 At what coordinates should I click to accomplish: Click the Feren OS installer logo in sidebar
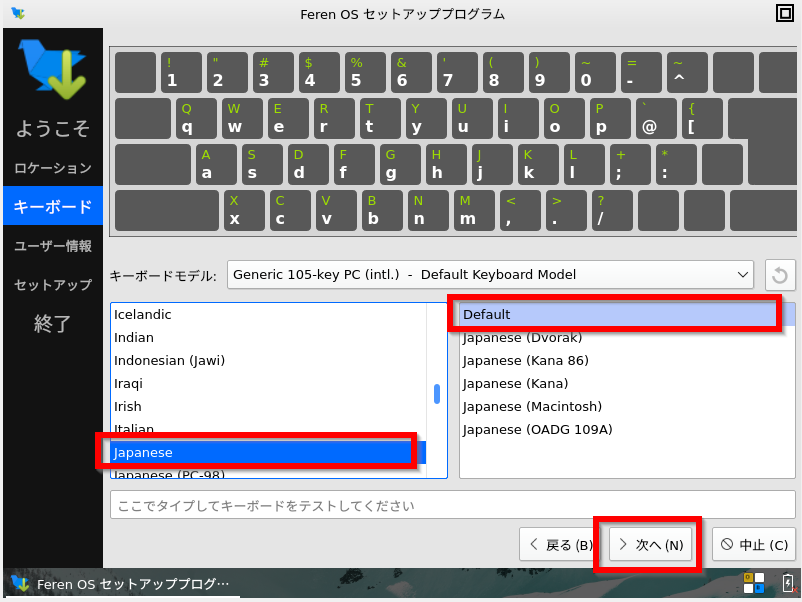53,69
